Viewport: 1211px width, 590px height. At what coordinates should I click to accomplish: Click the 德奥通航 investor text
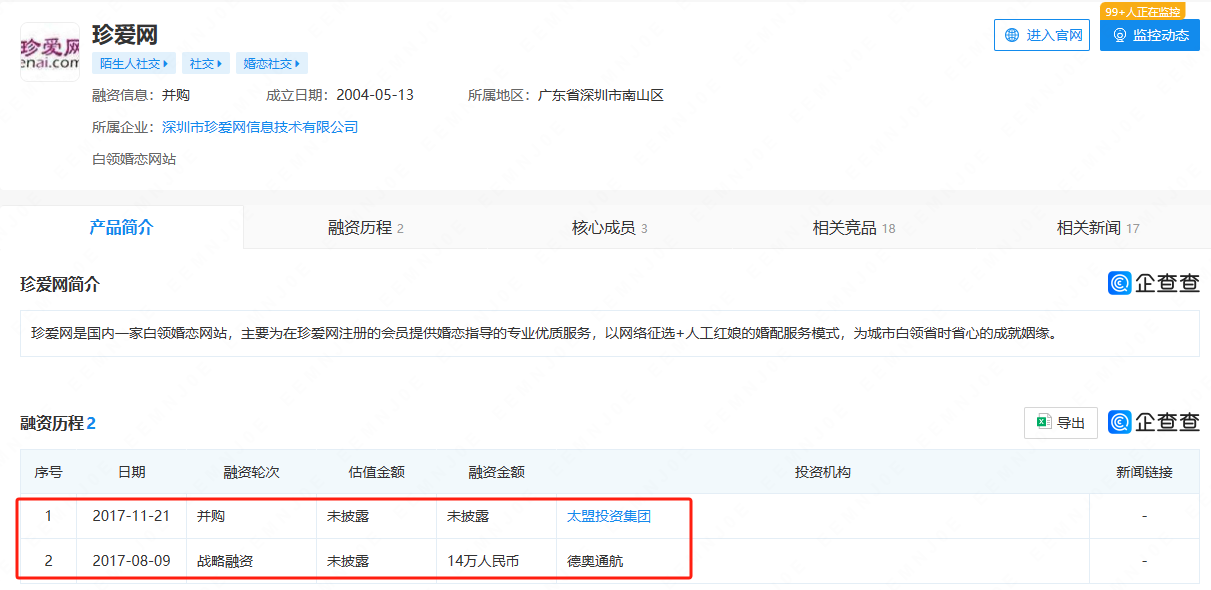pyautogui.click(x=595, y=561)
